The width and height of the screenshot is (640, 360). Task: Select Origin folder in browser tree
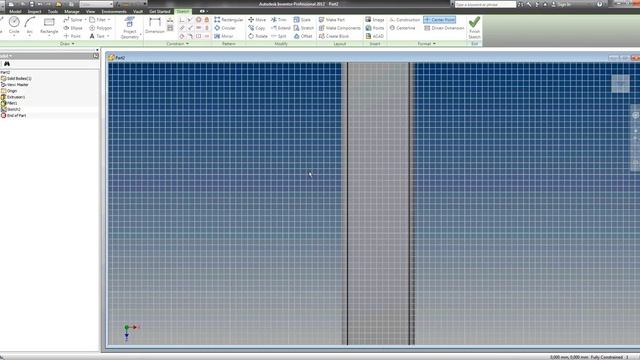(9, 91)
